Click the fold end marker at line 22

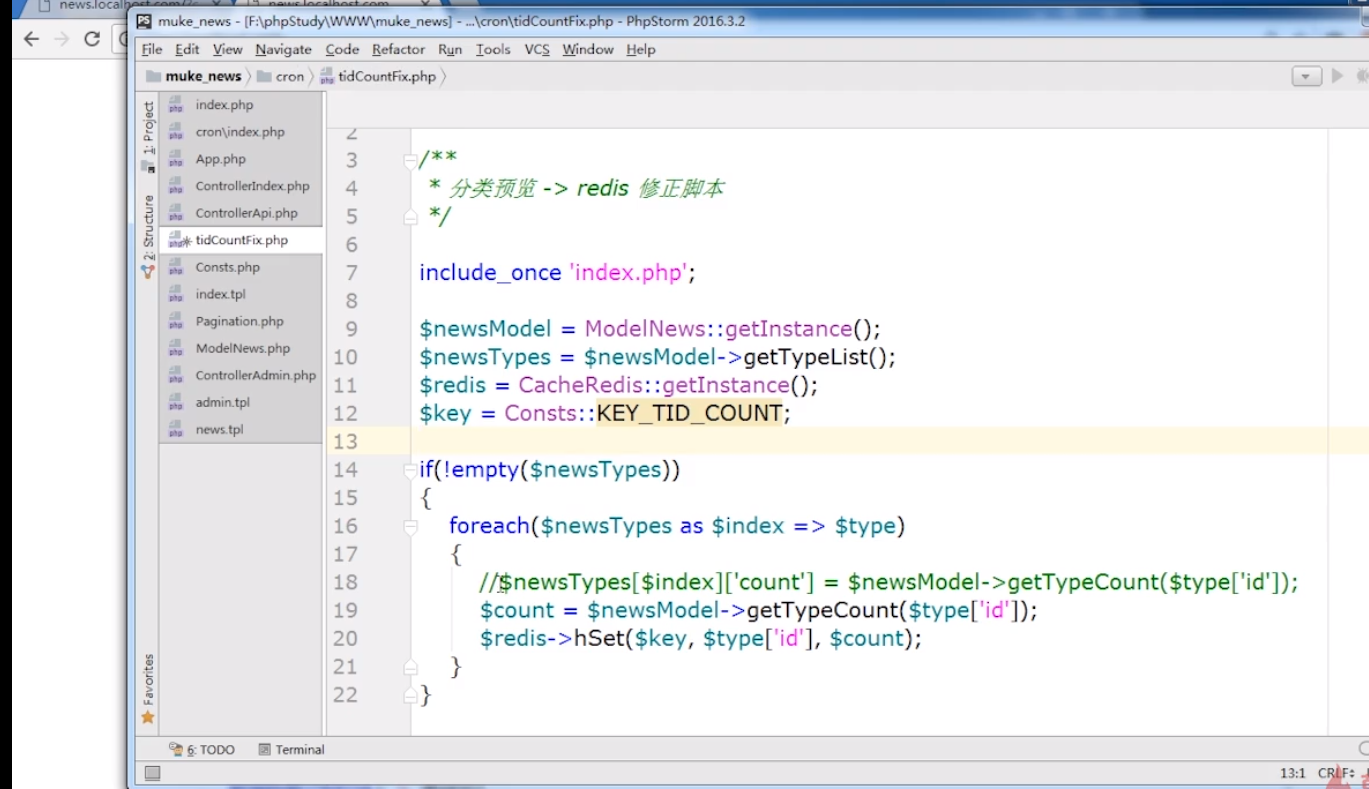[x=410, y=694]
